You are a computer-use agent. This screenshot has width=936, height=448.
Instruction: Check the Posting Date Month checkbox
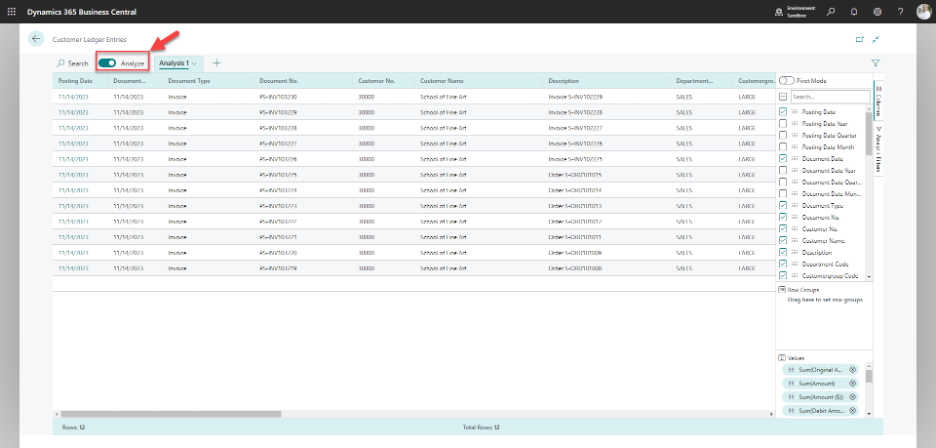(x=783, y=147)
